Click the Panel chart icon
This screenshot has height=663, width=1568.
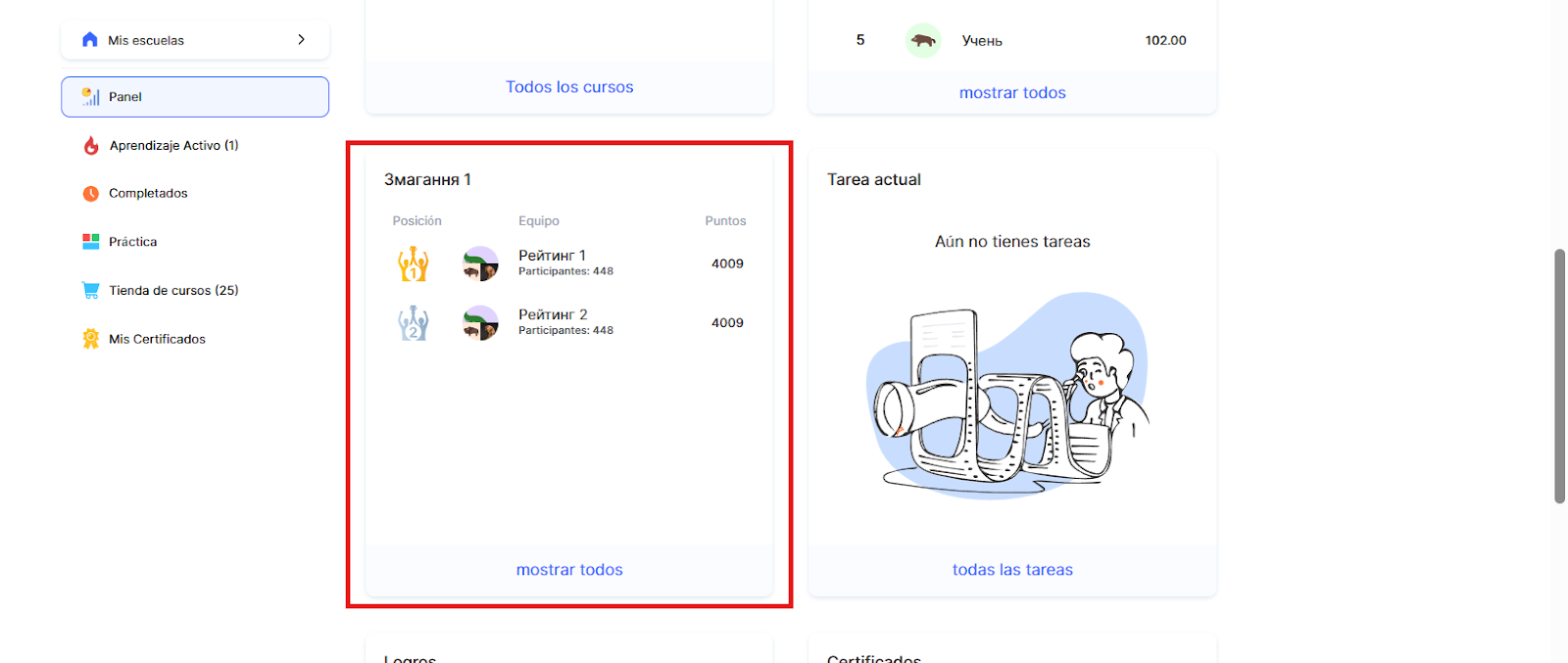(91, 96)
